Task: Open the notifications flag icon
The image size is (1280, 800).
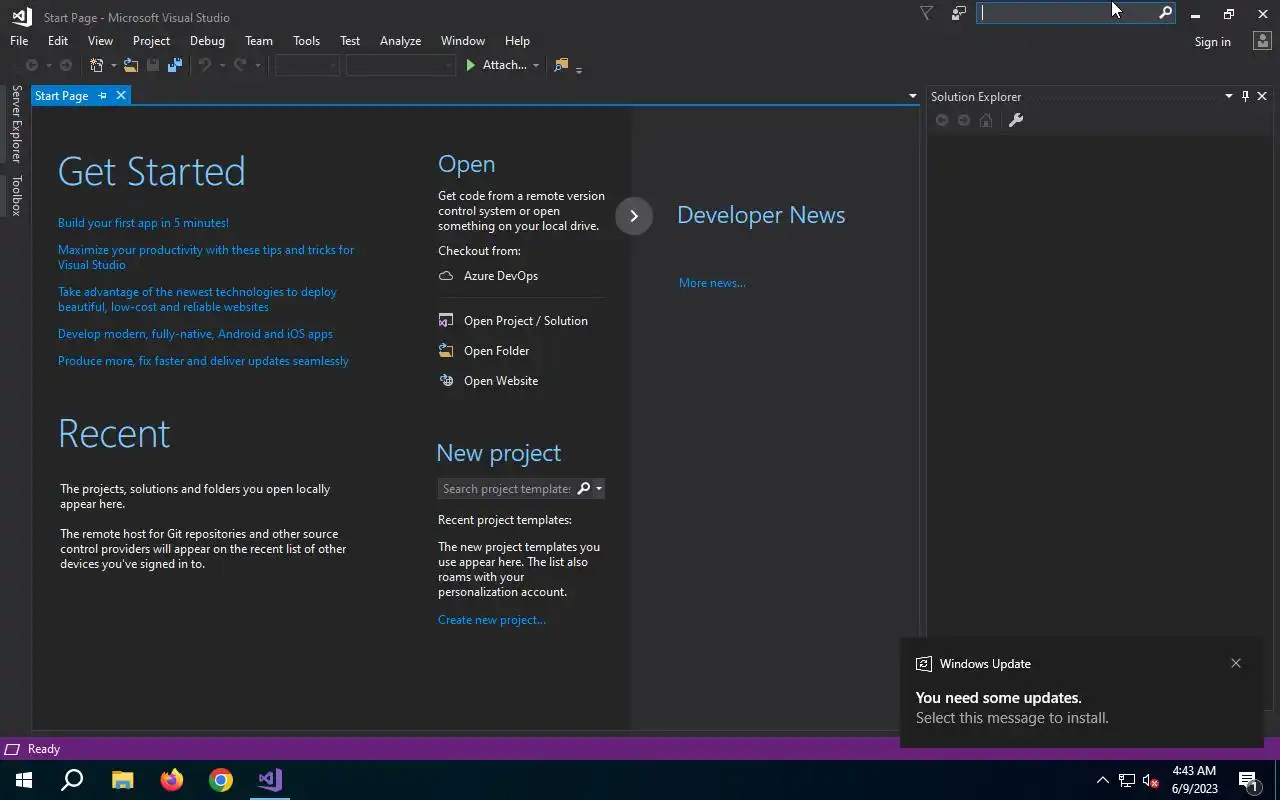Action: coord(926,13)
